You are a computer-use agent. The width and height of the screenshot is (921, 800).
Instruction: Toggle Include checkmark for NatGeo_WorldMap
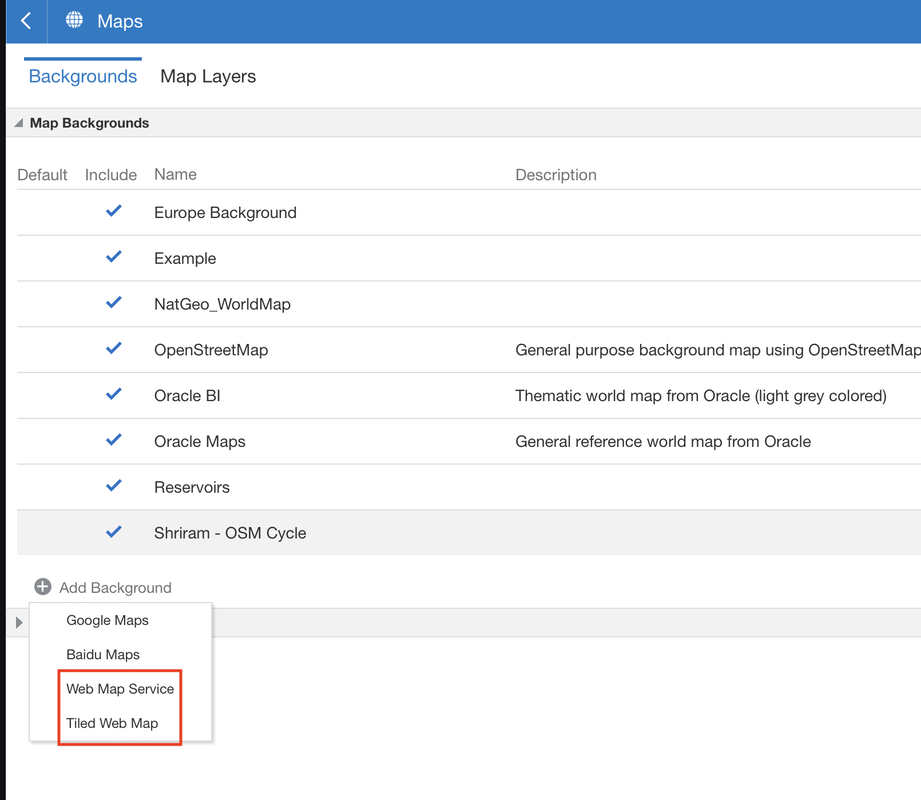coord(113,302)
